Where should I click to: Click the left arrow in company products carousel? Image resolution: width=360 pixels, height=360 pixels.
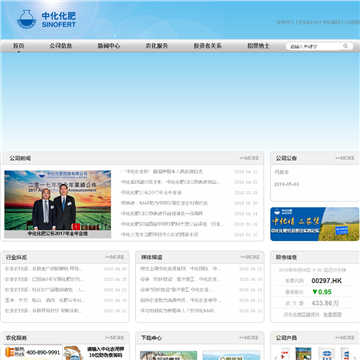click(276, 357)
